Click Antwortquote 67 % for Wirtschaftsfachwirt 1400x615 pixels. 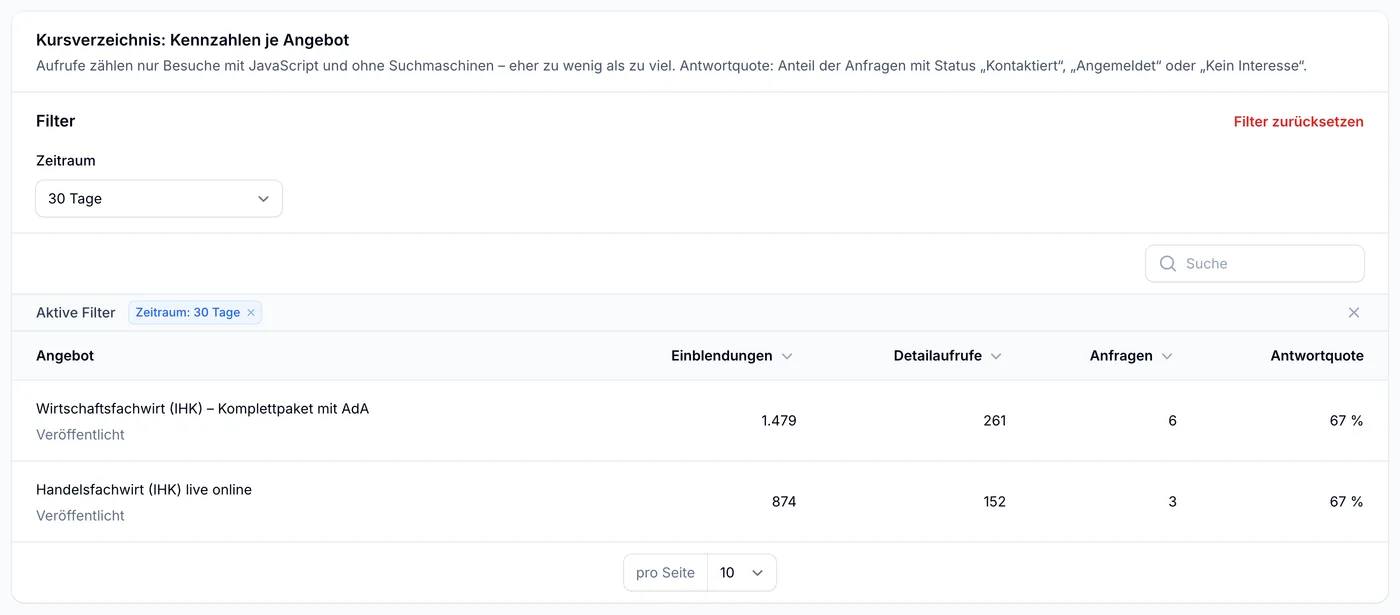(x=1346, y=421)
